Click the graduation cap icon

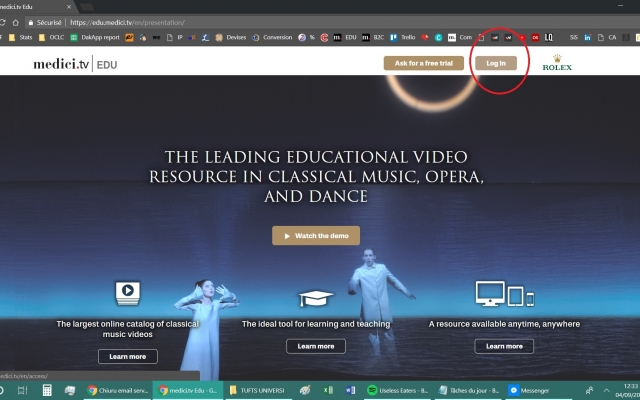tap(316, 297)
